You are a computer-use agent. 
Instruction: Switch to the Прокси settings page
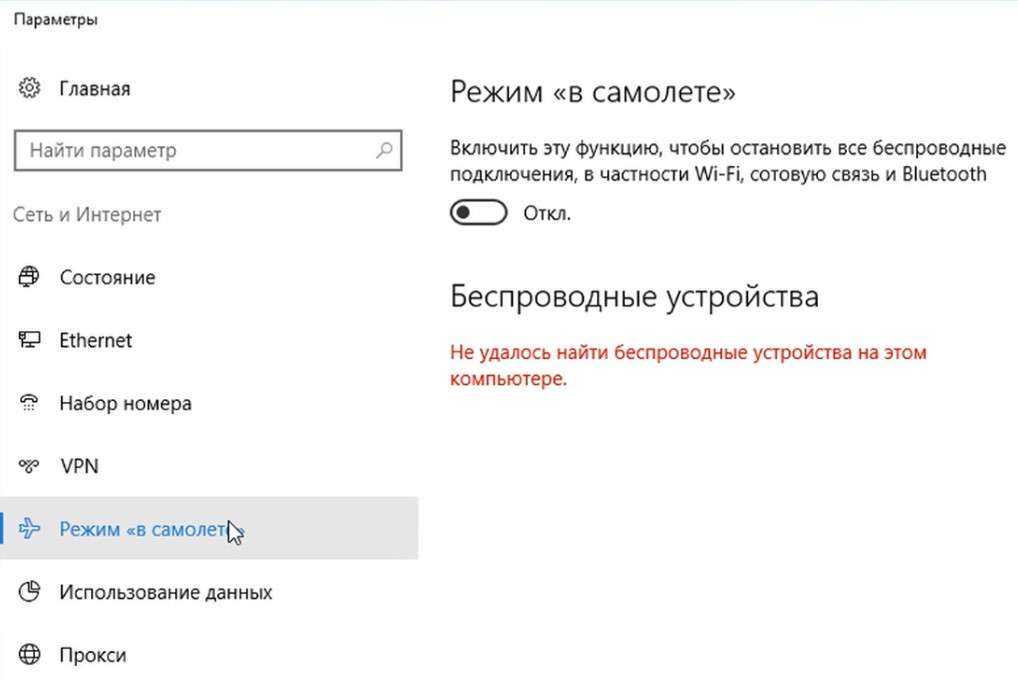[x=93, y=655]
